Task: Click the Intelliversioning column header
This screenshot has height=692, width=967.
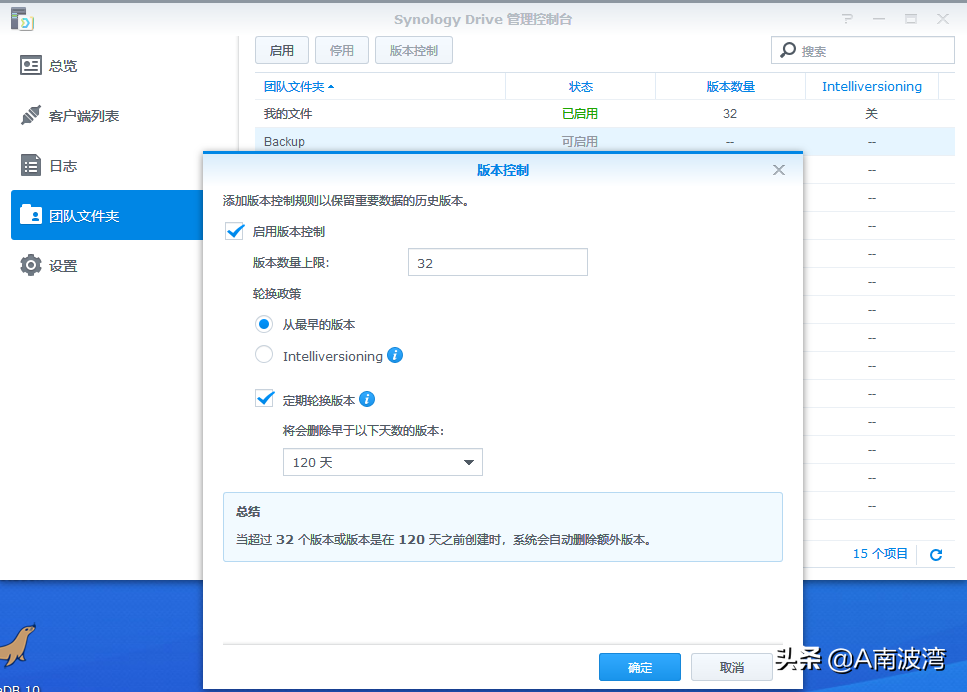Action: point(872,86)
